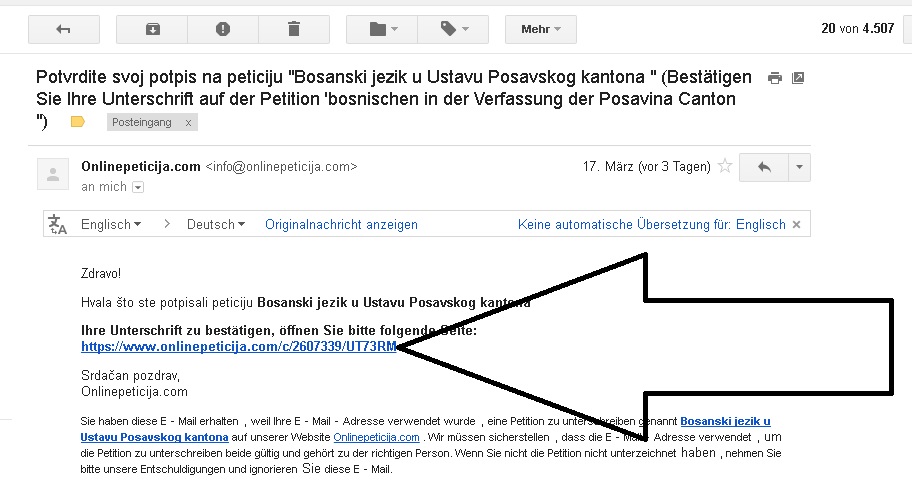Click the '20 von 4.507' counter
The height and width of the screenshot is (502, 912).
pyautogui.click(x=857, y=29)
